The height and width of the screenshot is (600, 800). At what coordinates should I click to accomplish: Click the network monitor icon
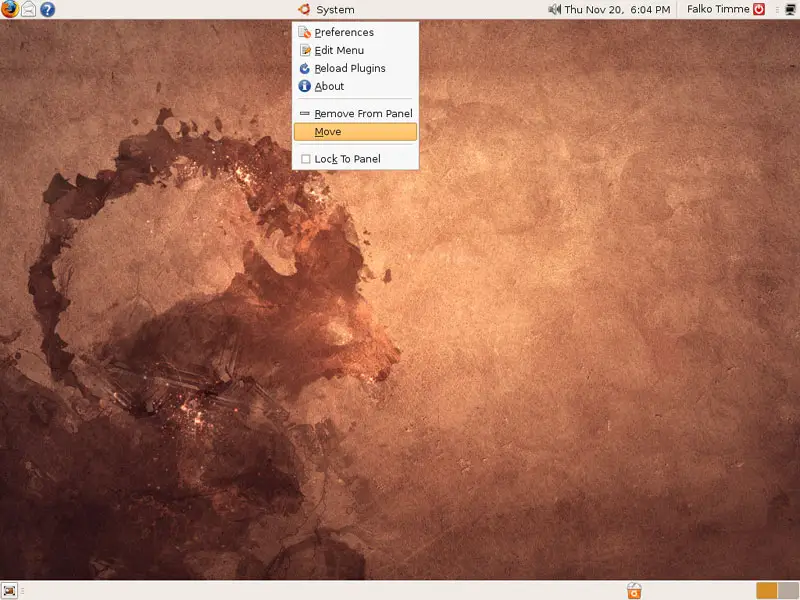(x=790, y=10)
